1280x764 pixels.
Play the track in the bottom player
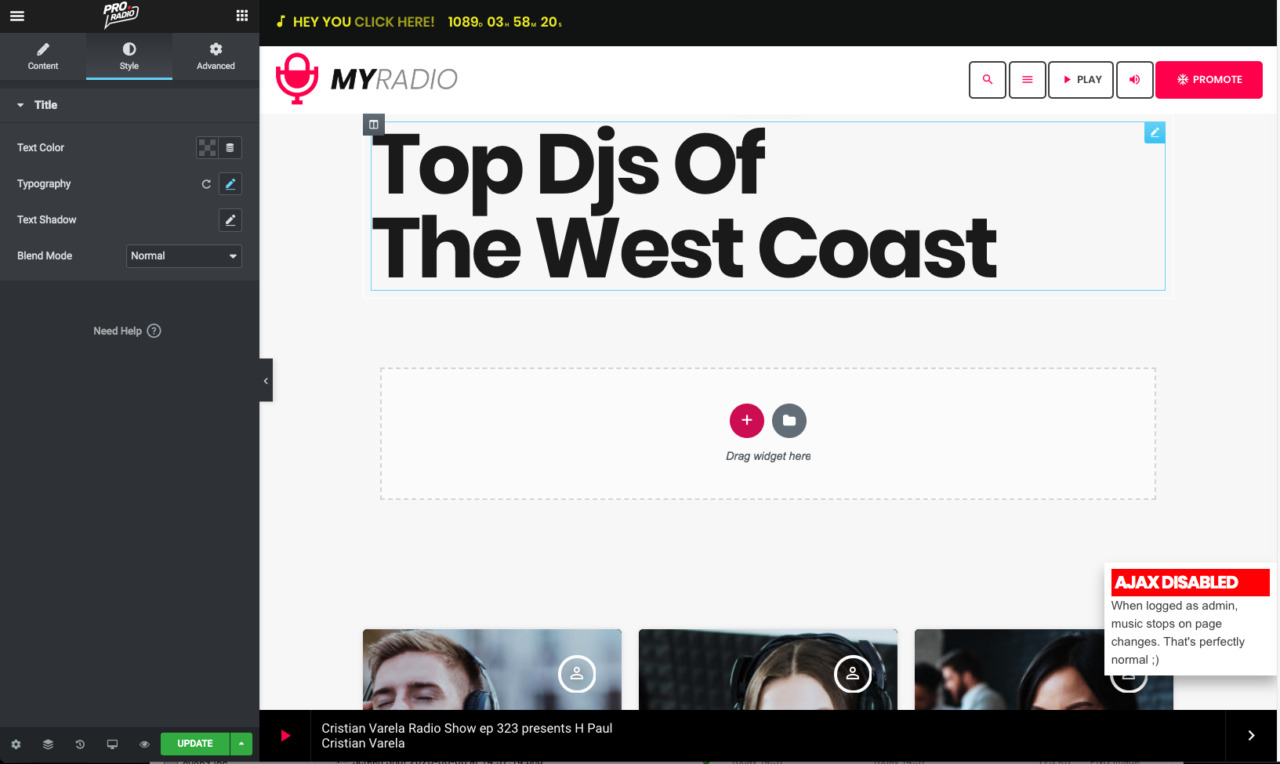(x=285, y=736)
